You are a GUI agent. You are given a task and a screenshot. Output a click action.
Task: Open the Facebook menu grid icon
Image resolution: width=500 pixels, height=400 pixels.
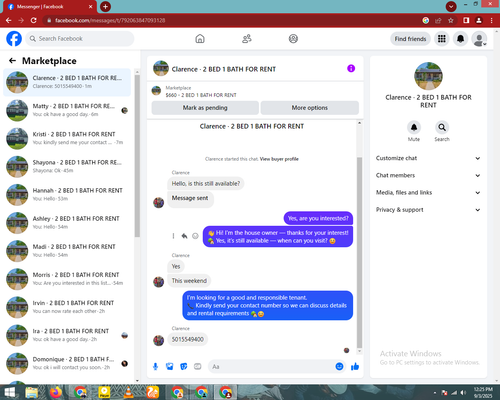(x=442, y=39)
